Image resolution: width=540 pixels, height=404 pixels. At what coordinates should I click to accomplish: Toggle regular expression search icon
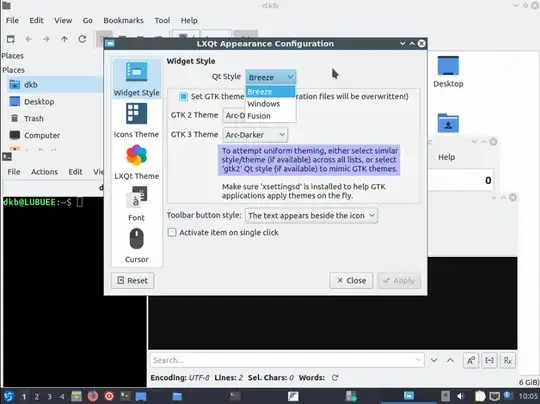tap(508, 360)
